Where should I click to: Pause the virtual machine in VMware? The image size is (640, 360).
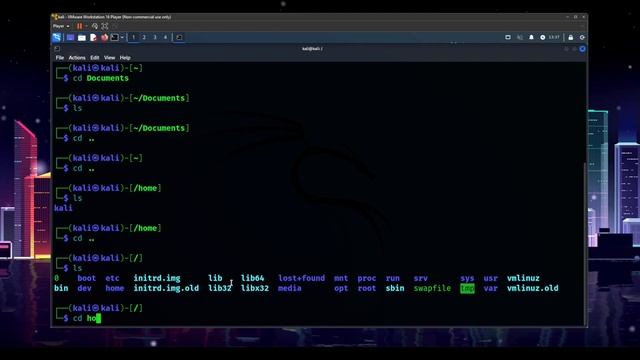[x=80, y=26]
